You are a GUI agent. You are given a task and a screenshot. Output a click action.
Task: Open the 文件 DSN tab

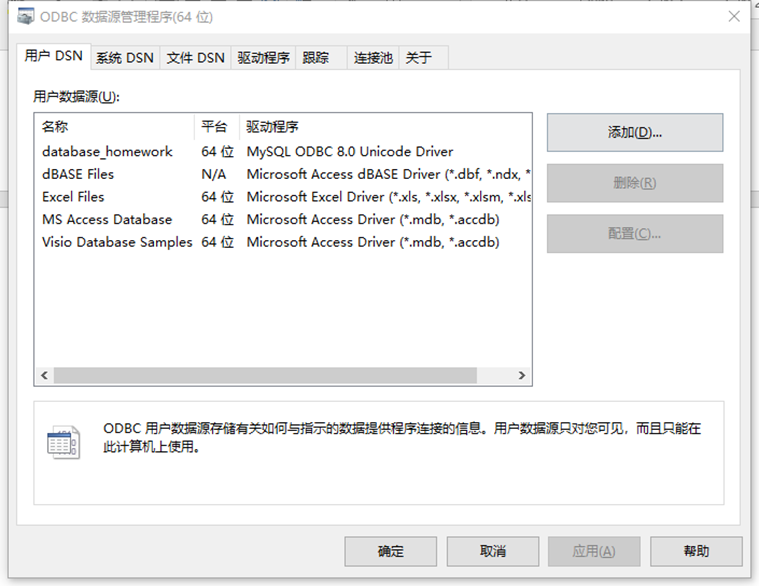(x=196, y=58)
